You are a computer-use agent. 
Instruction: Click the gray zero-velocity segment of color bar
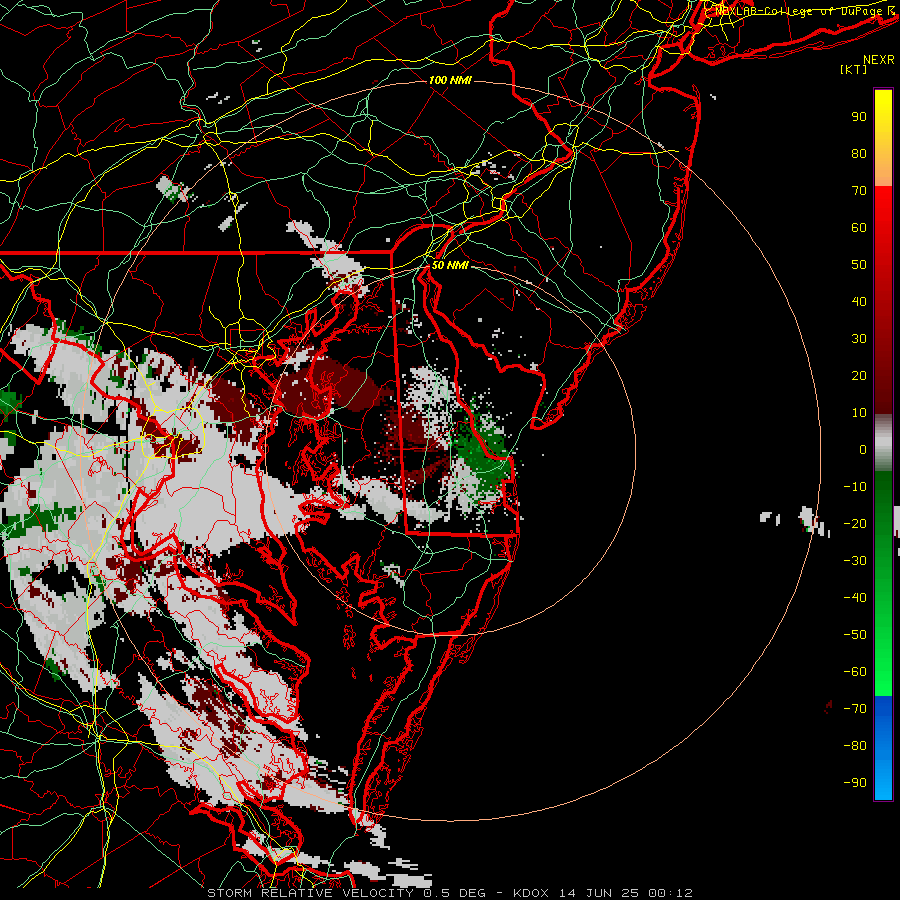point(883,442)
